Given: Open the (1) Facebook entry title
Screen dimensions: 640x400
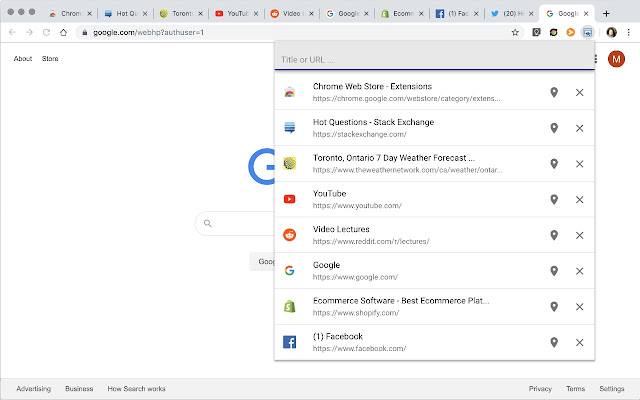Looking at the screenshot, I should (338, 336).
